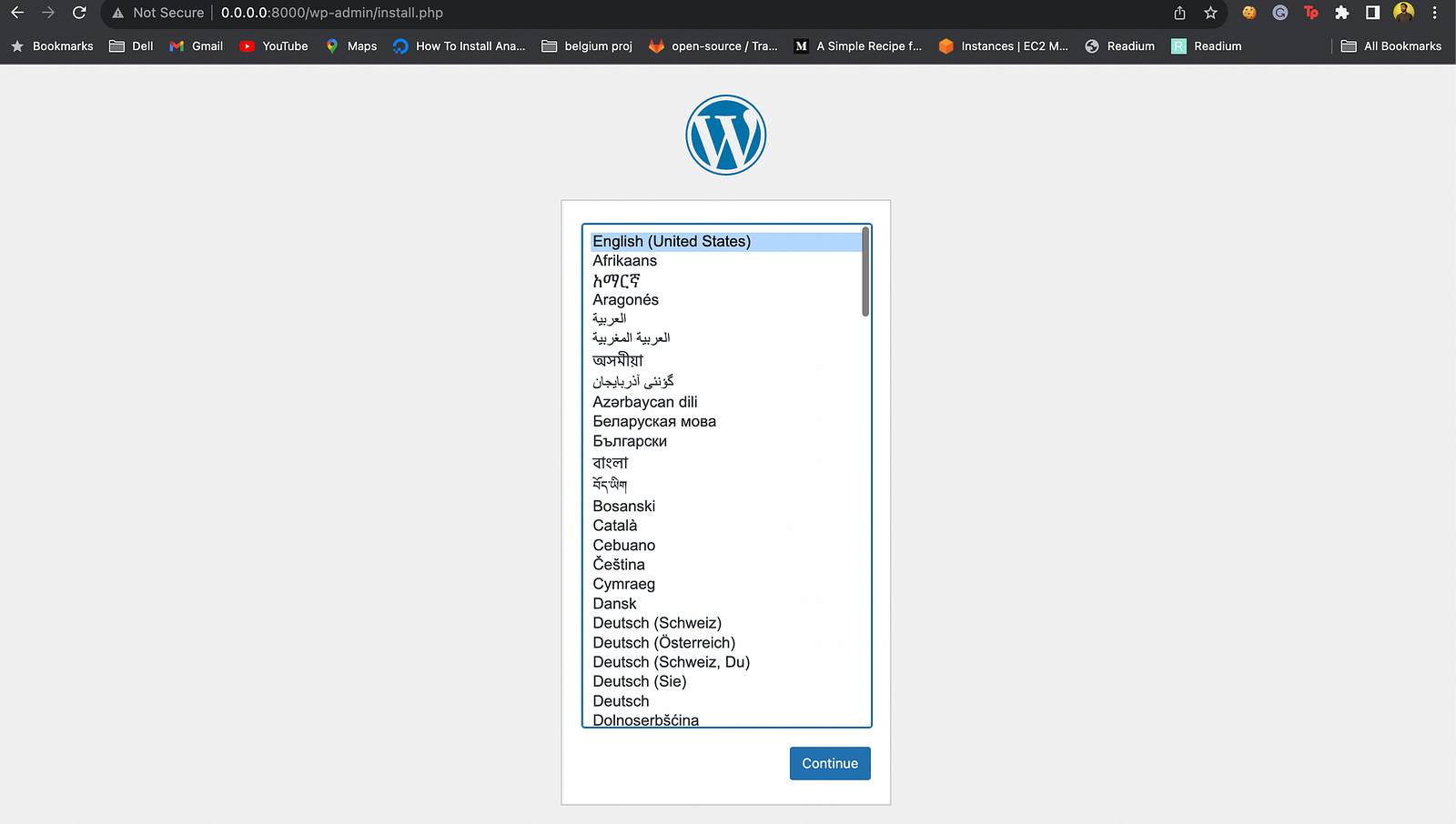
Task: Open the Readium bookmark with globe icon
Action: pyautogui.click(x=1120, y=46)
